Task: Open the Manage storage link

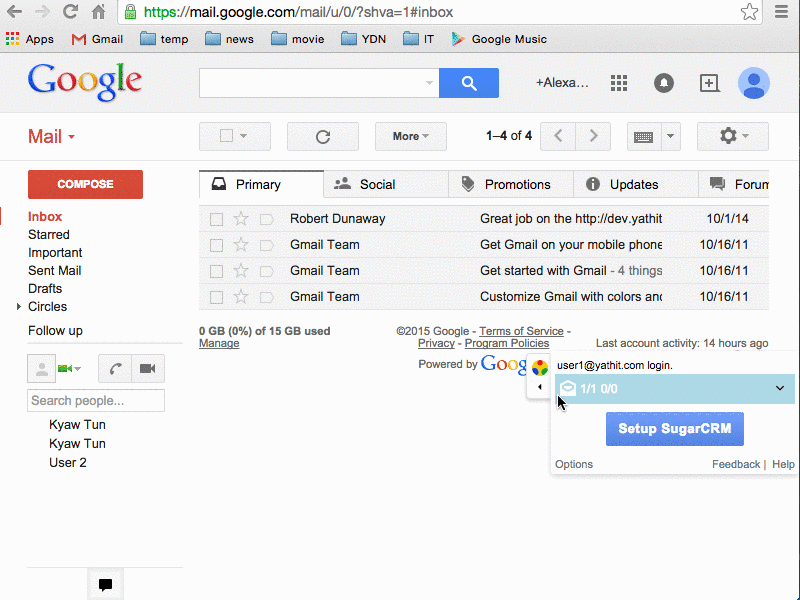Action: [219, 343]
